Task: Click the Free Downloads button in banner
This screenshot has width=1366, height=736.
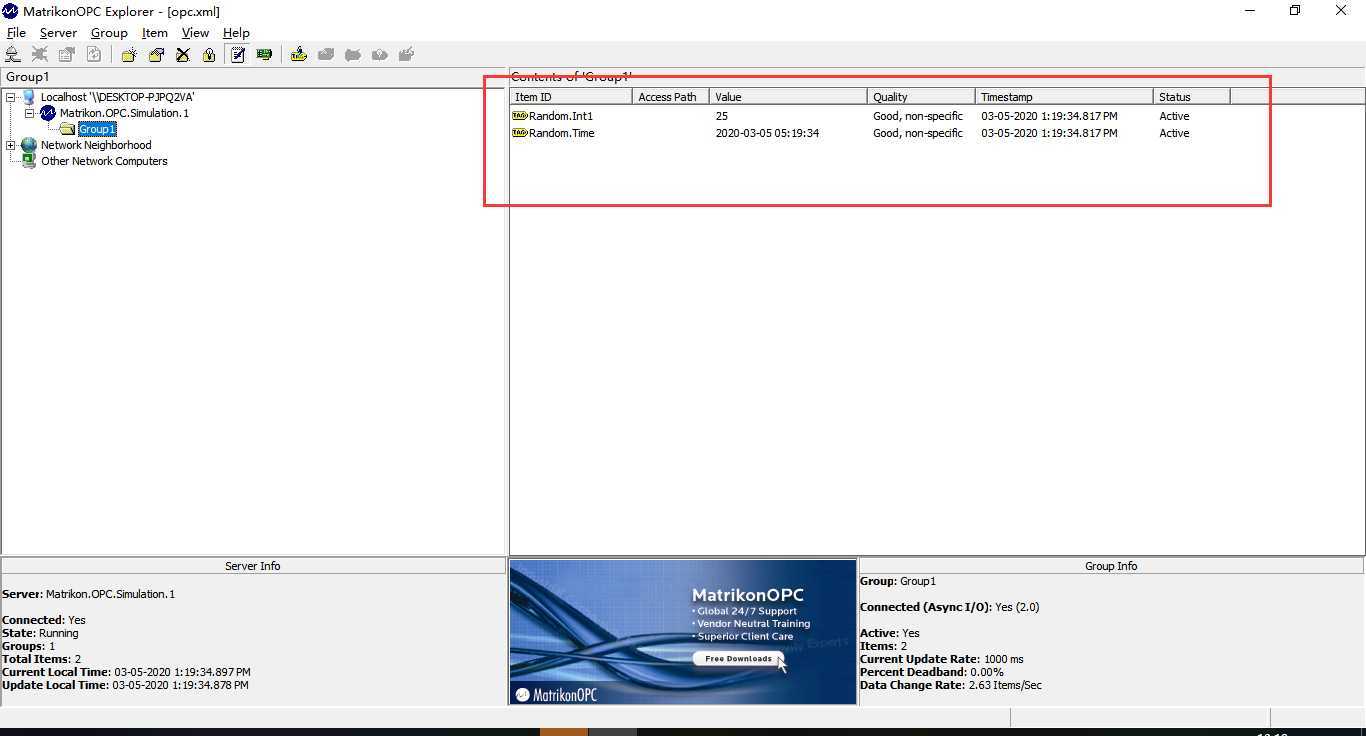Action: pyautogui.click(x=738, y=659)
